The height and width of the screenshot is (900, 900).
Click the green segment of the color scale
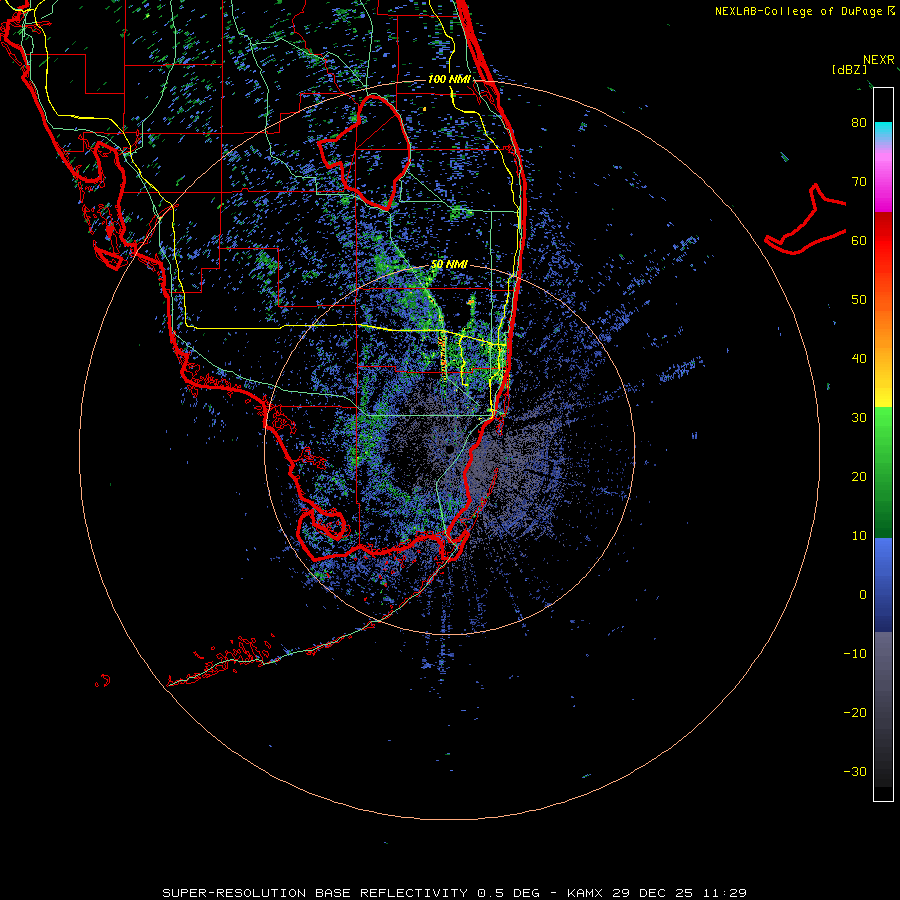883,472
